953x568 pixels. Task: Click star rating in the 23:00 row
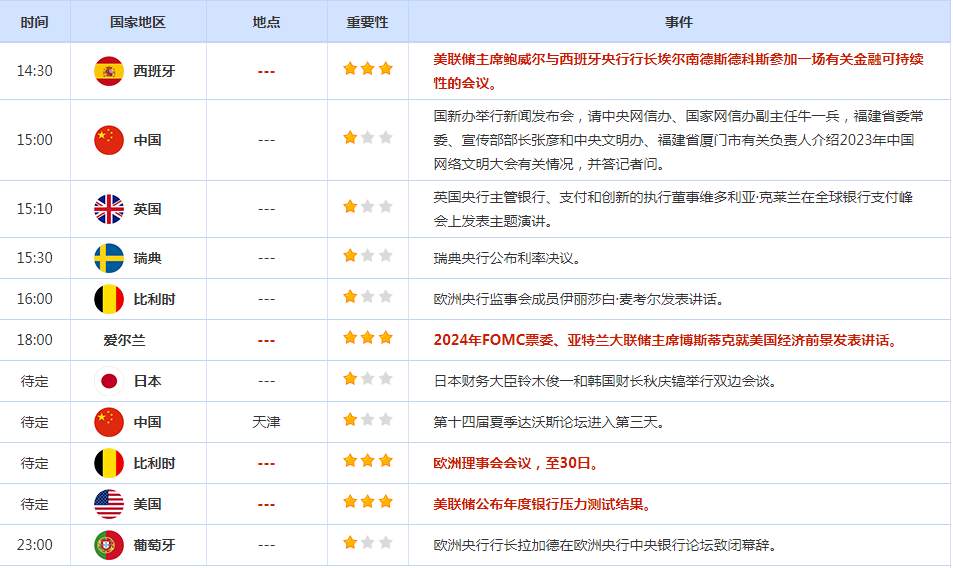(x=368, y=542)
